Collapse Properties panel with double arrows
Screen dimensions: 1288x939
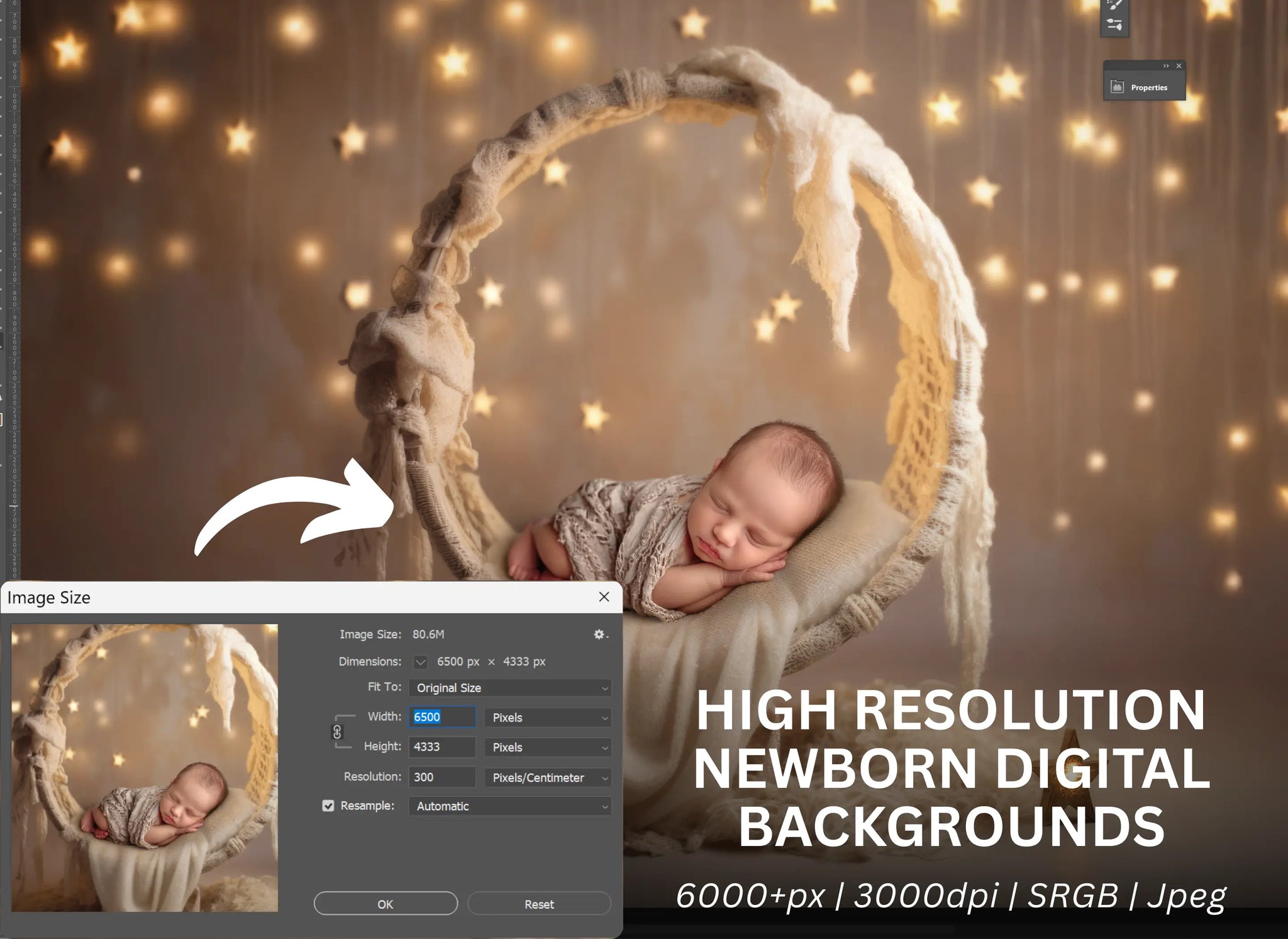[1165, 66]
